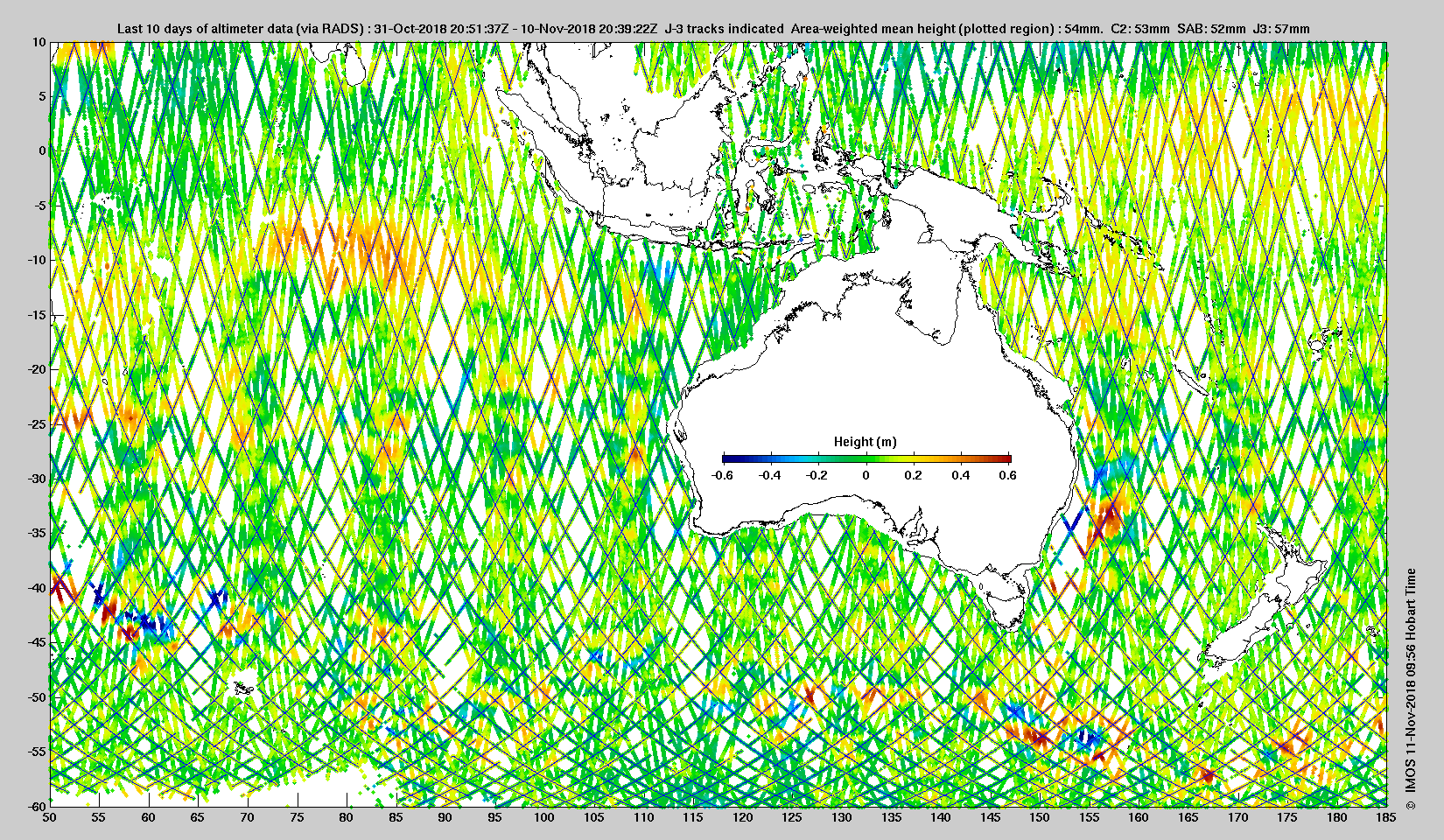Click longitude axis label '60'
This screenshot has height=840, width=1444.
point(149,817)
